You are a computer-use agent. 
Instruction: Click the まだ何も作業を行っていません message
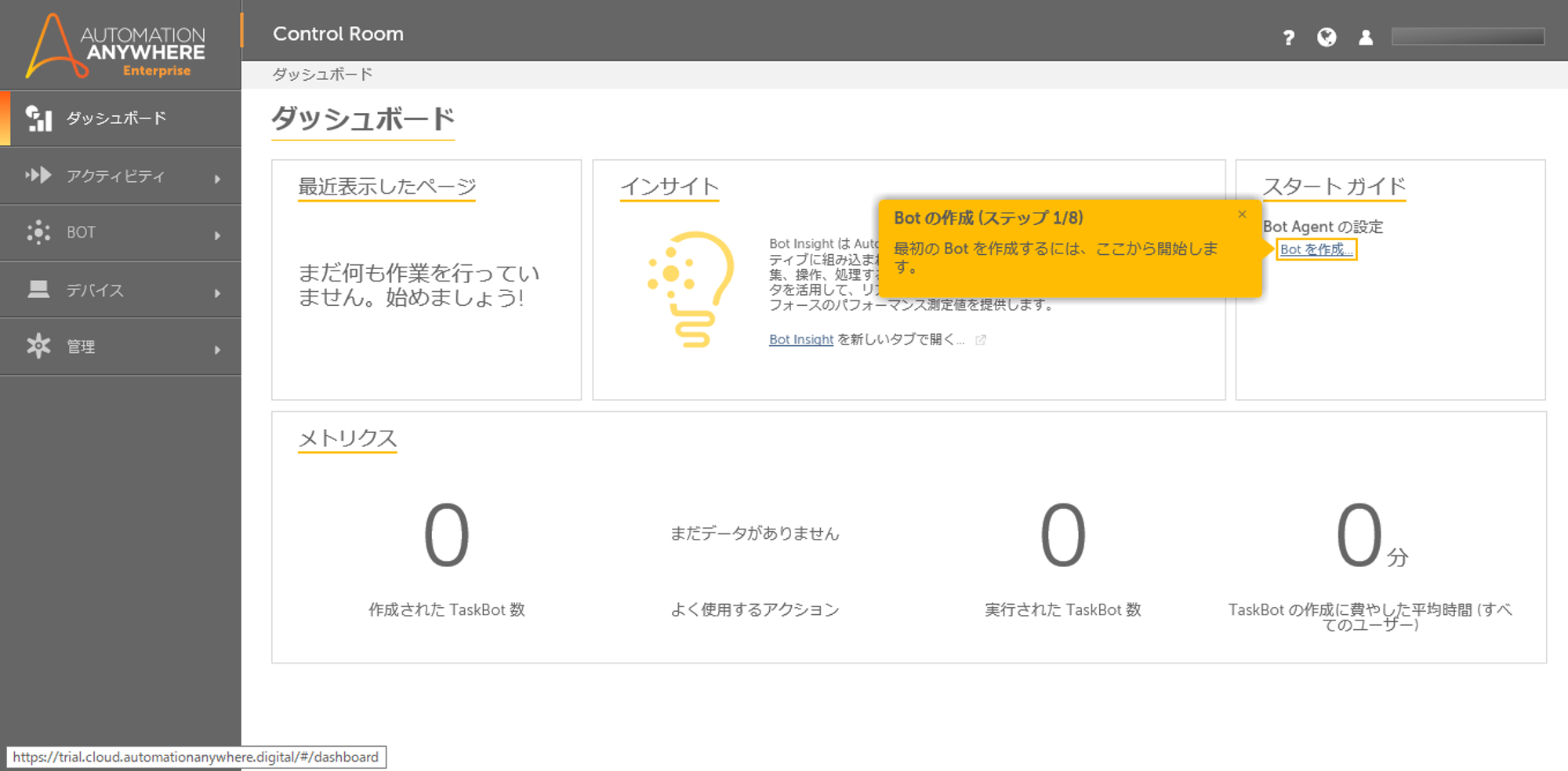click(419, 285)
